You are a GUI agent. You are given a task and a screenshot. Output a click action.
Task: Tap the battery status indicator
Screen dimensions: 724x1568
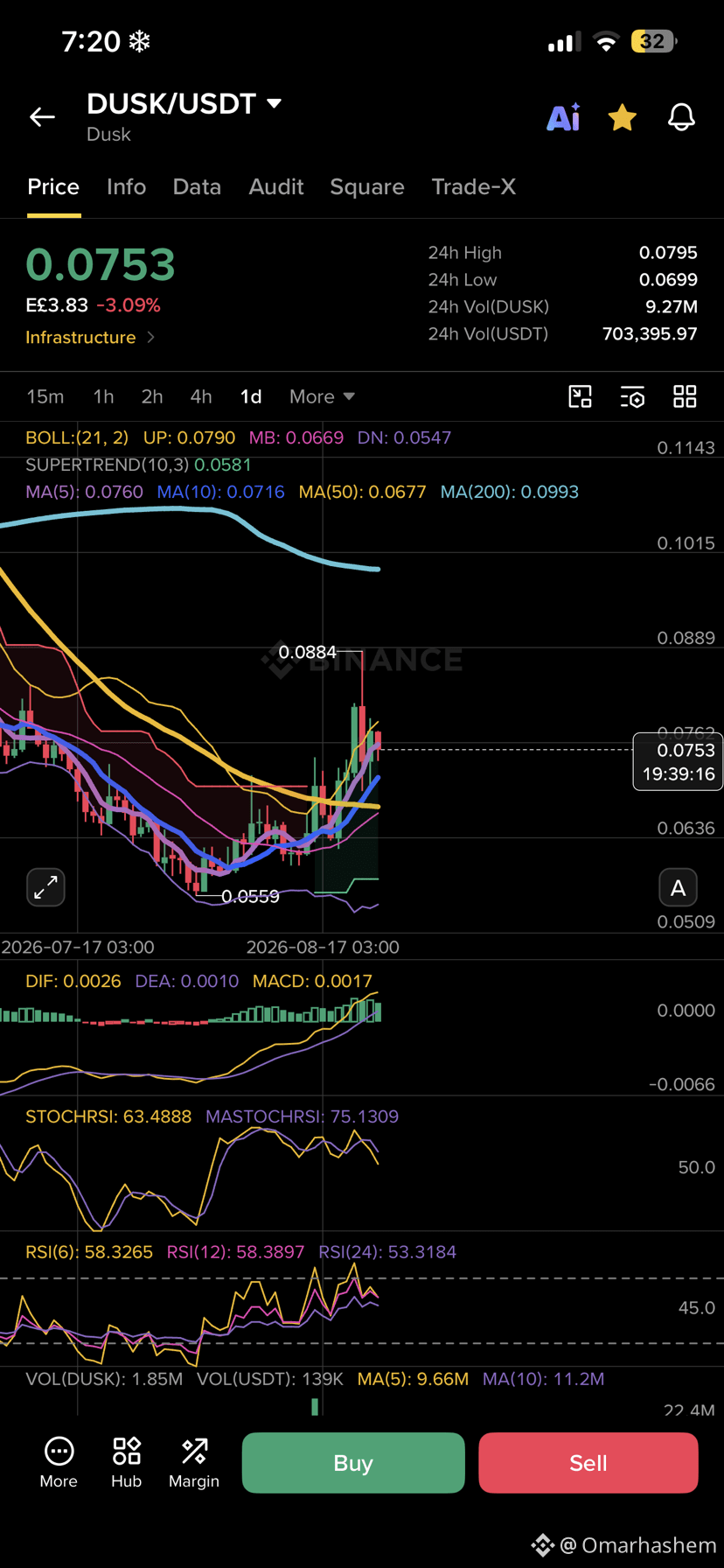[654, 41]
